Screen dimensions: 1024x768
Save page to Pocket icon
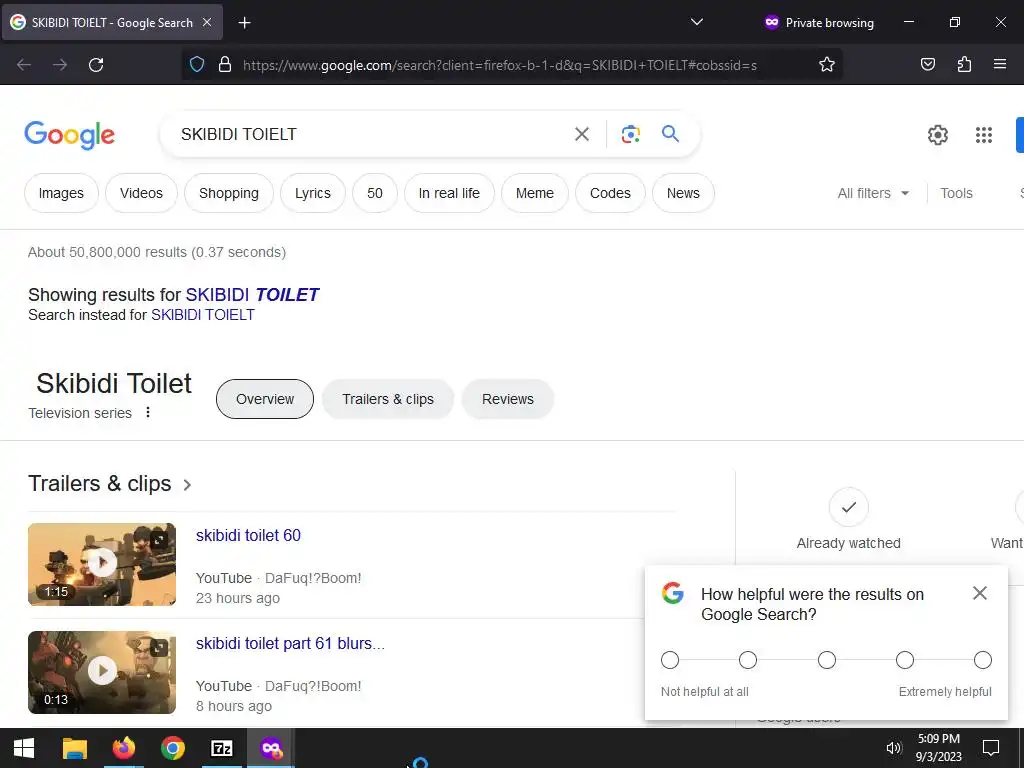[x=927, y=64]
